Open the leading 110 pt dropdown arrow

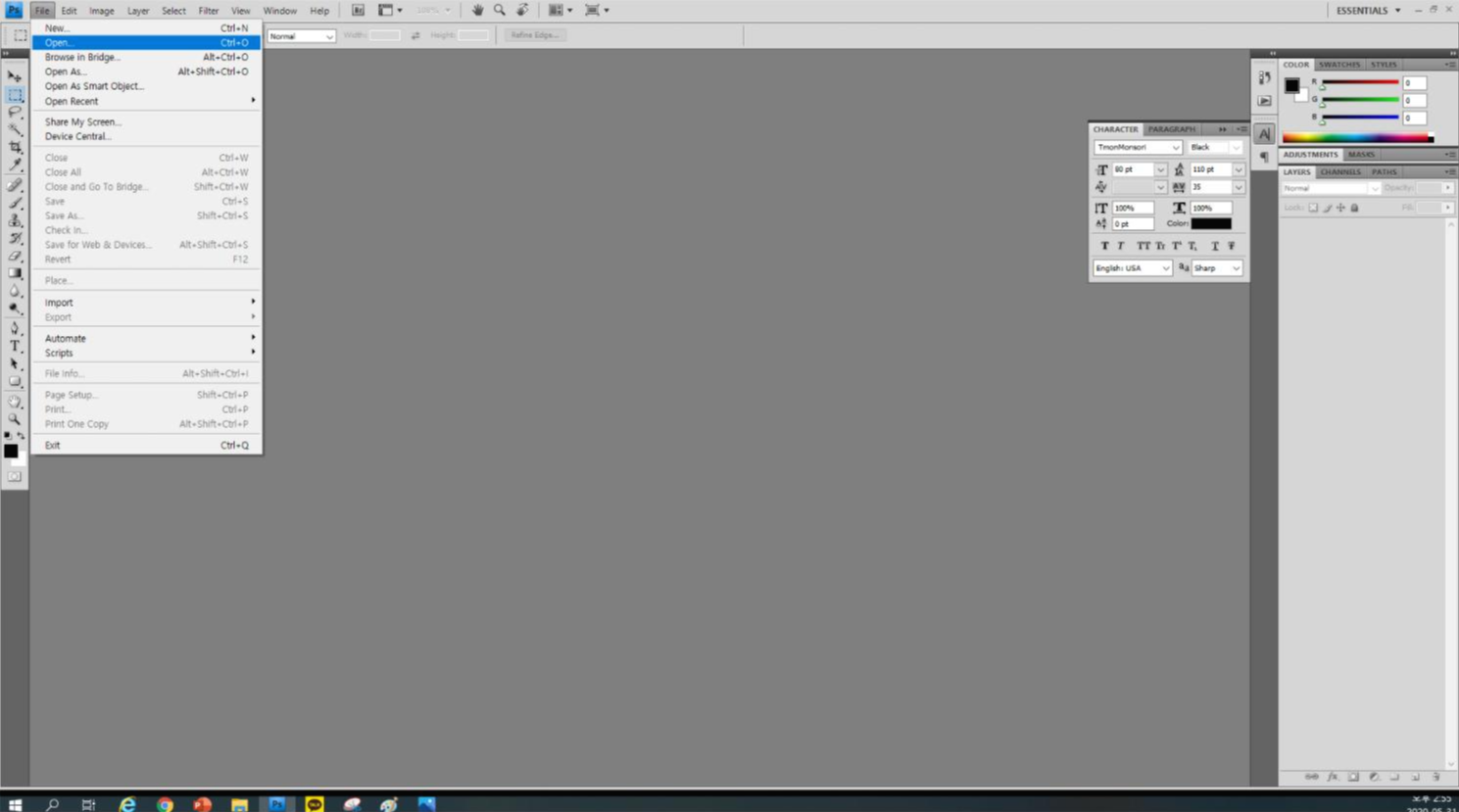click(x=1239, y=169)
